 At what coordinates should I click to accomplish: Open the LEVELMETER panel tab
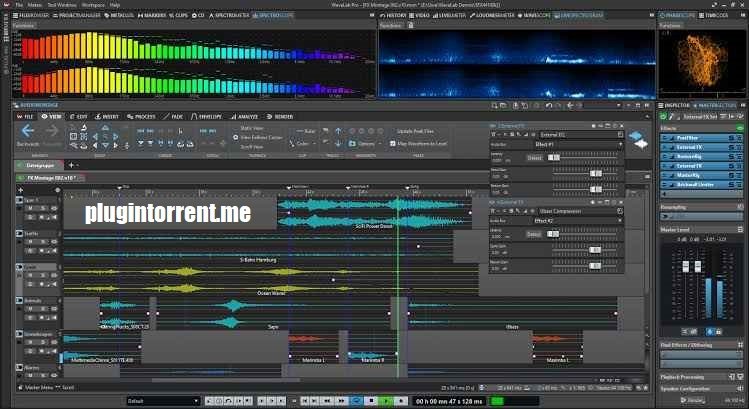(x=449, y=15)
